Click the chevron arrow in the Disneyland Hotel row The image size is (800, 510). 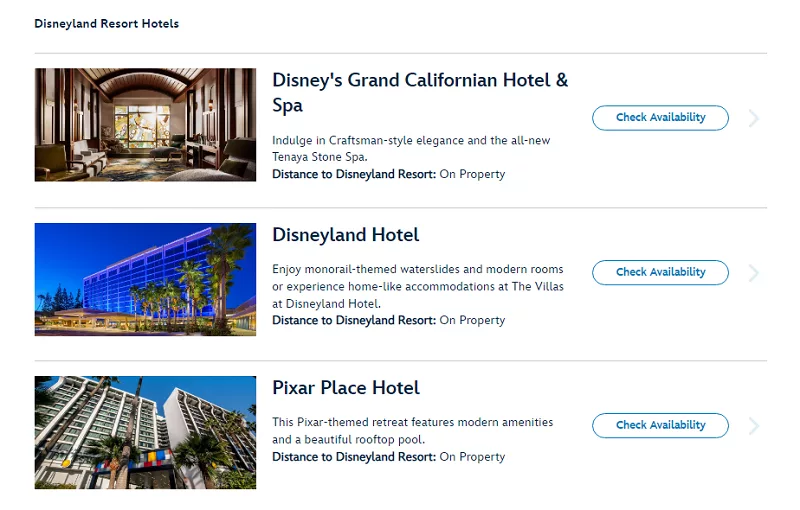point(754,273)
